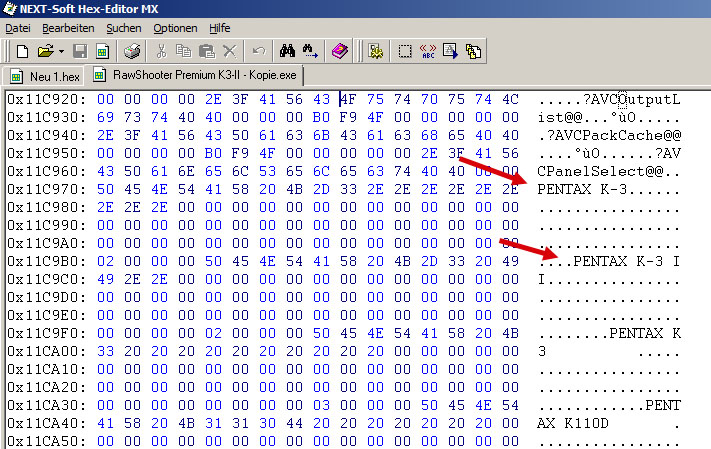Expand the Open file dropdown arrow
The width and height of the screenshot is (711, 449).
pos(60,51)
